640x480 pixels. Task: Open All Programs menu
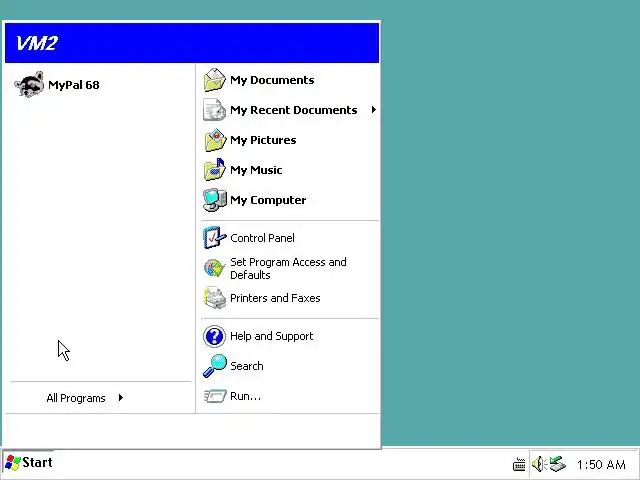pyautogui.click(x=85, y=398)
